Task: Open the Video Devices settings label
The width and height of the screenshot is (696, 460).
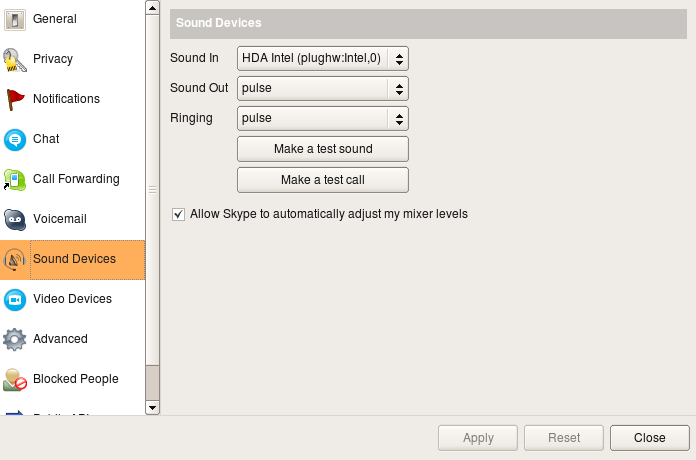Action: tap(72, 299)
